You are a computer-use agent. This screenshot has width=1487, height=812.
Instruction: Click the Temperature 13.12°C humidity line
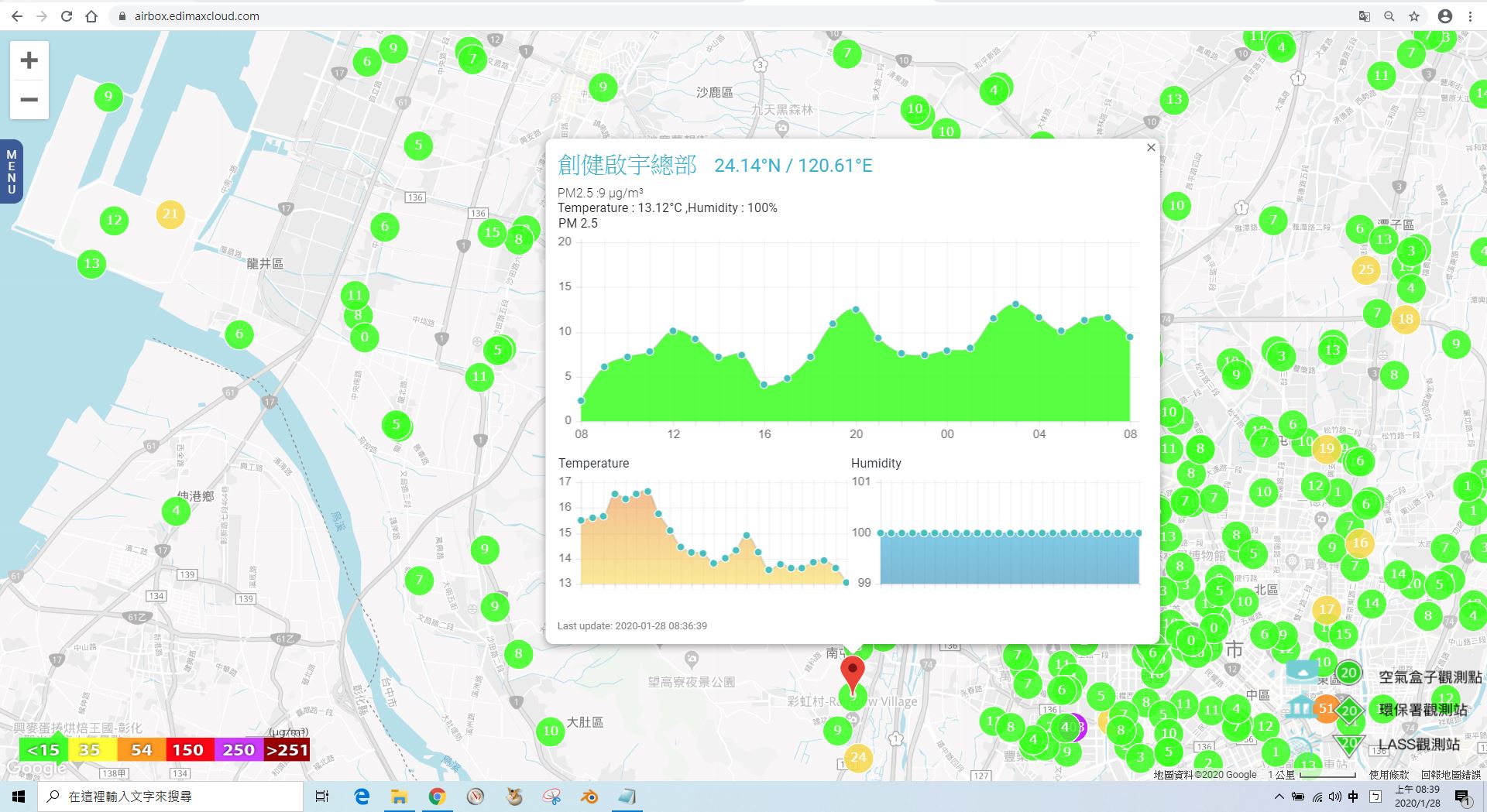point(668,207)
